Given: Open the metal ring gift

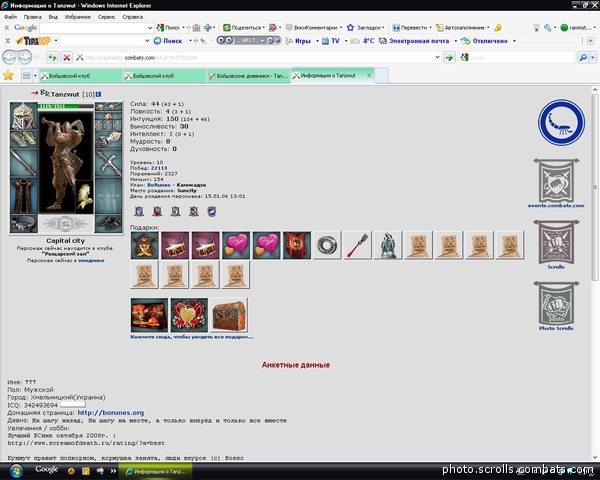Looking at the screenshot, I should pyautogui.click(x=327, y=245).
